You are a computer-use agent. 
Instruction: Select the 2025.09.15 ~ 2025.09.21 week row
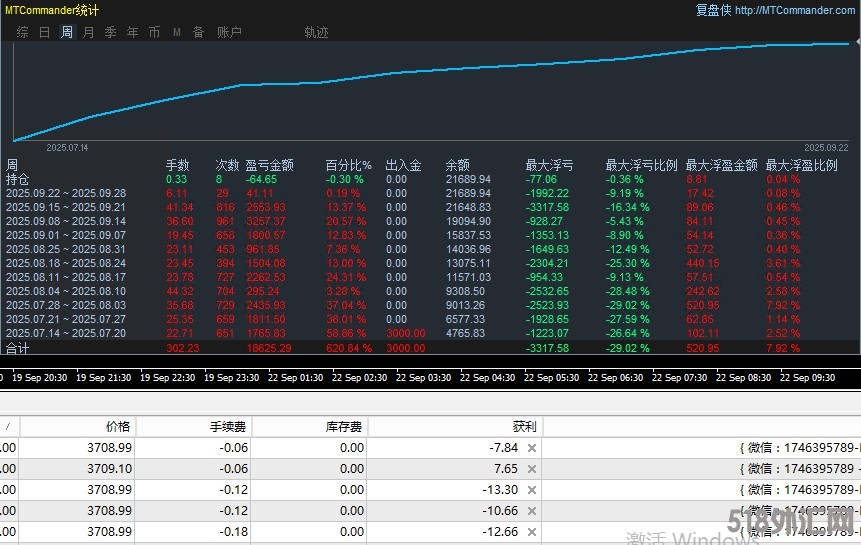click(66, 207)
